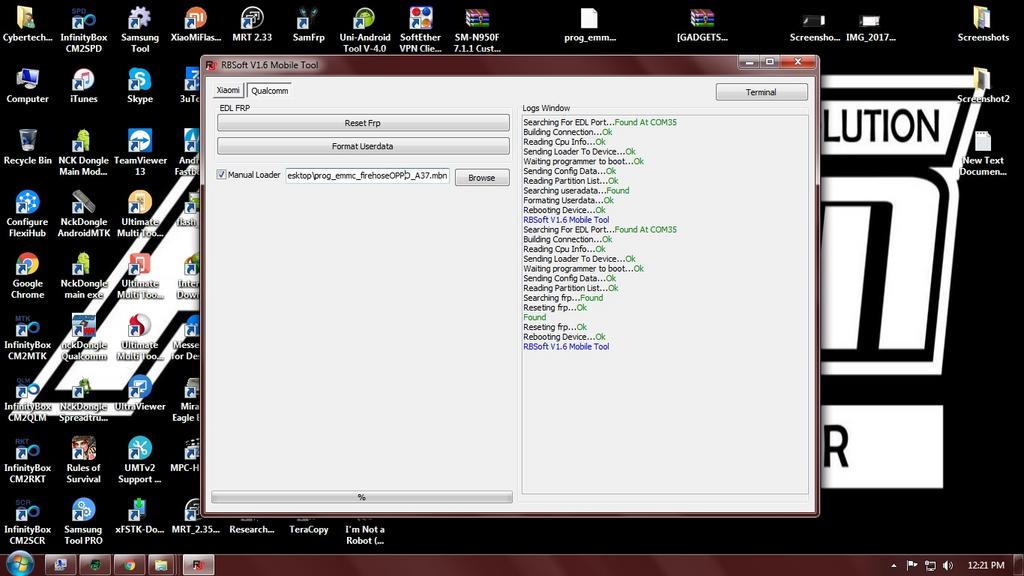Launch iTunes from desktop
This screenshot has height=576, width=1024.
pyautogui.click(x=84, y=86)
